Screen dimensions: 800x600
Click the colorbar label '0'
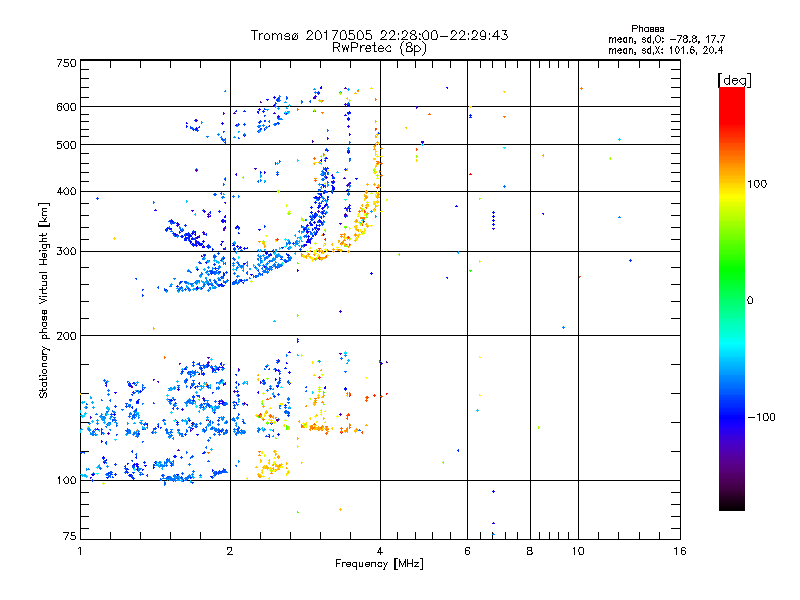click(750, 301)
